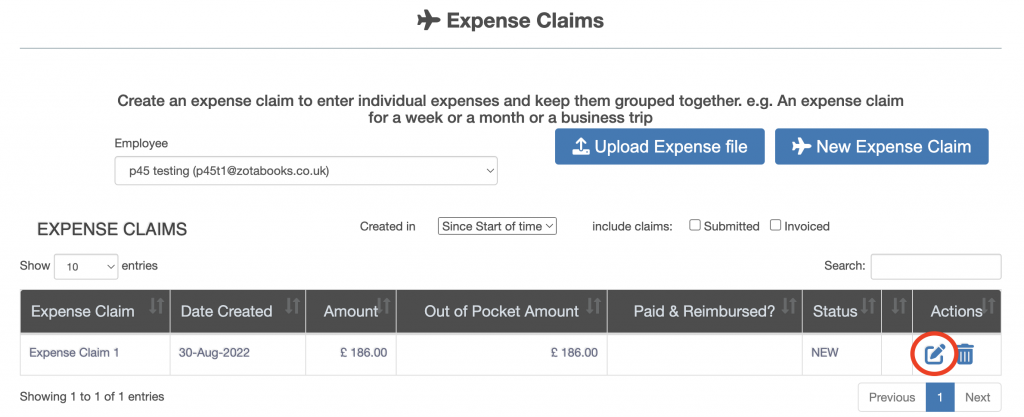The image size is (1024, 417).
Task: Click the Previous pagination button
Action: coord(891,397)
